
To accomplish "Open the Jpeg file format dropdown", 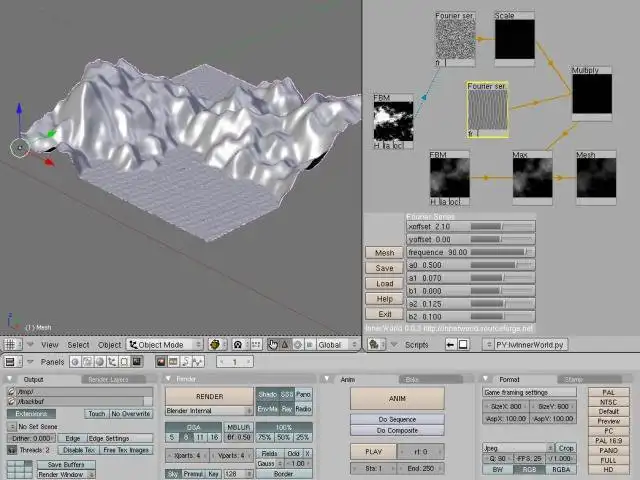I will pyautogui.click(x=518, y=448).
